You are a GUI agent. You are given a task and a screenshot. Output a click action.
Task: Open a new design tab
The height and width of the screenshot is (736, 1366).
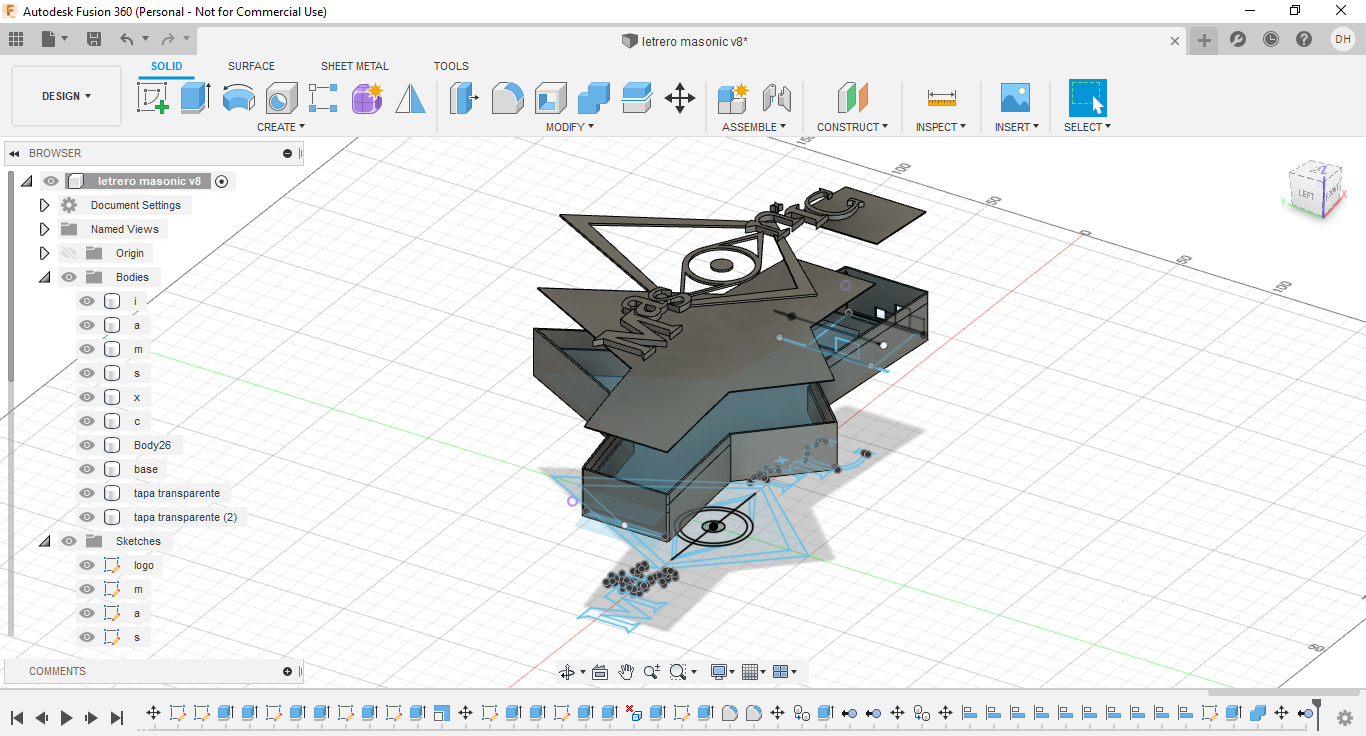(x=1204, y=40)
